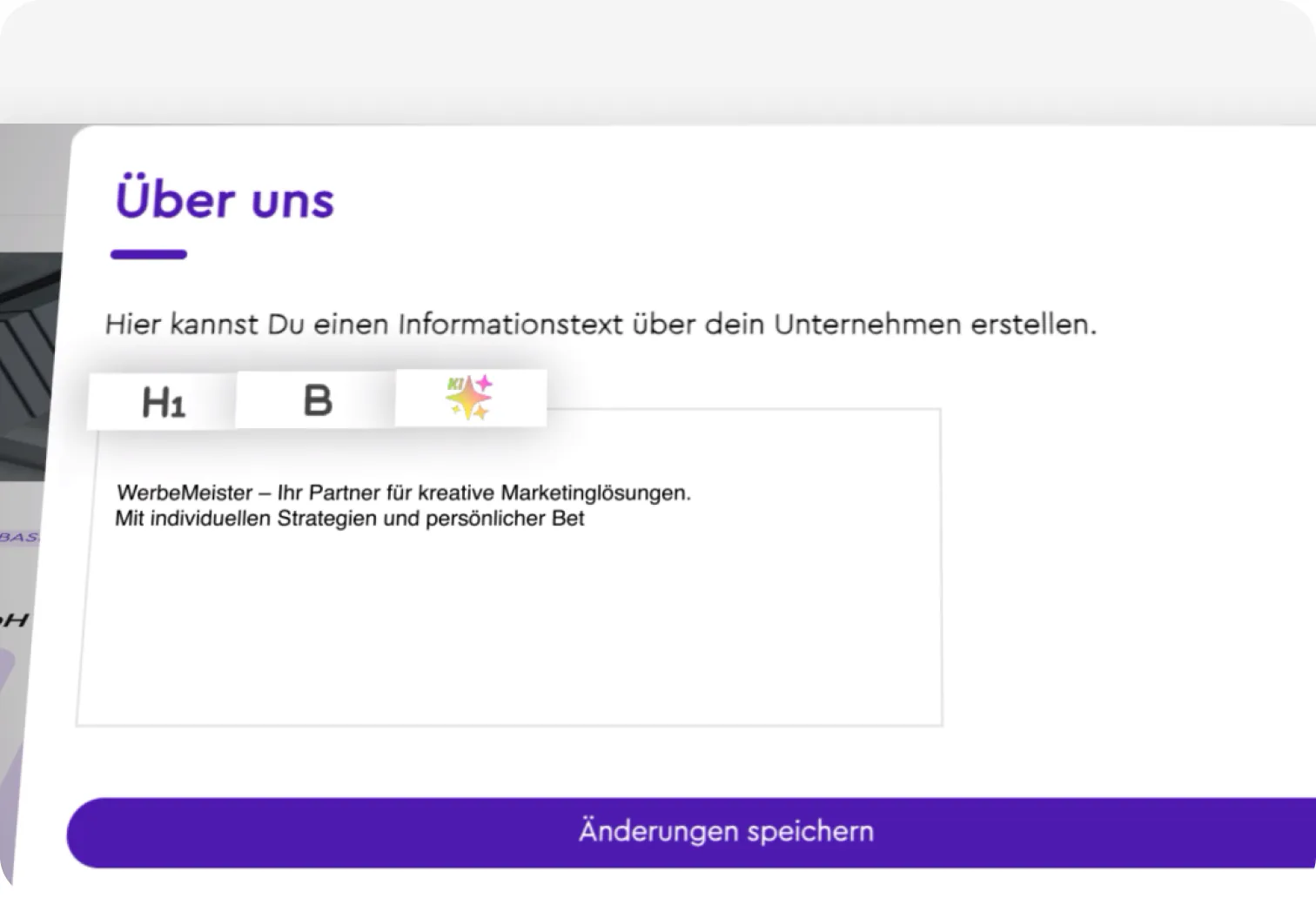
Task: Toggle bold text formatting
Action: pyautogui.click(x=316, y=400)
